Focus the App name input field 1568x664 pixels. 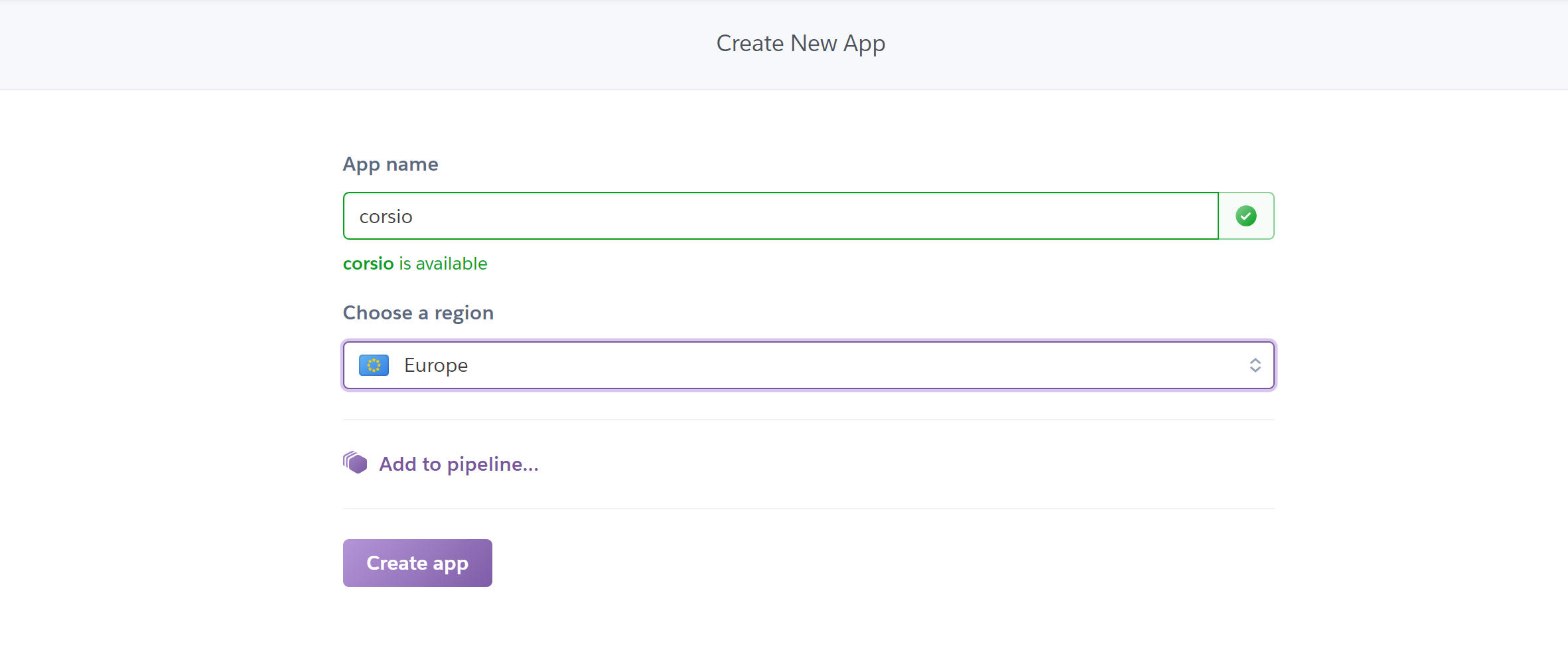pos(780,216)
